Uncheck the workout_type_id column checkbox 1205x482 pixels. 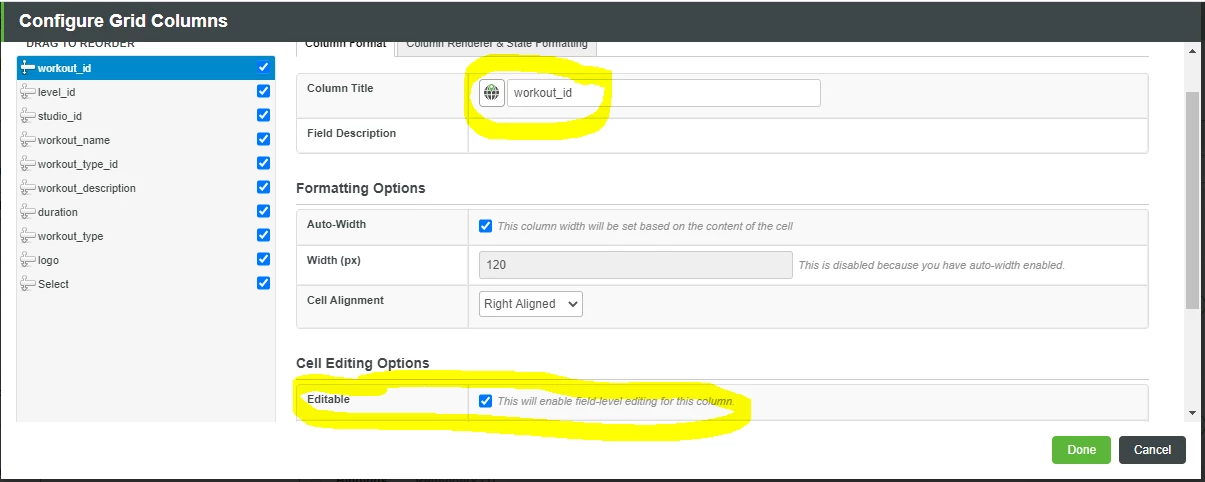click(x=263, y=163)
